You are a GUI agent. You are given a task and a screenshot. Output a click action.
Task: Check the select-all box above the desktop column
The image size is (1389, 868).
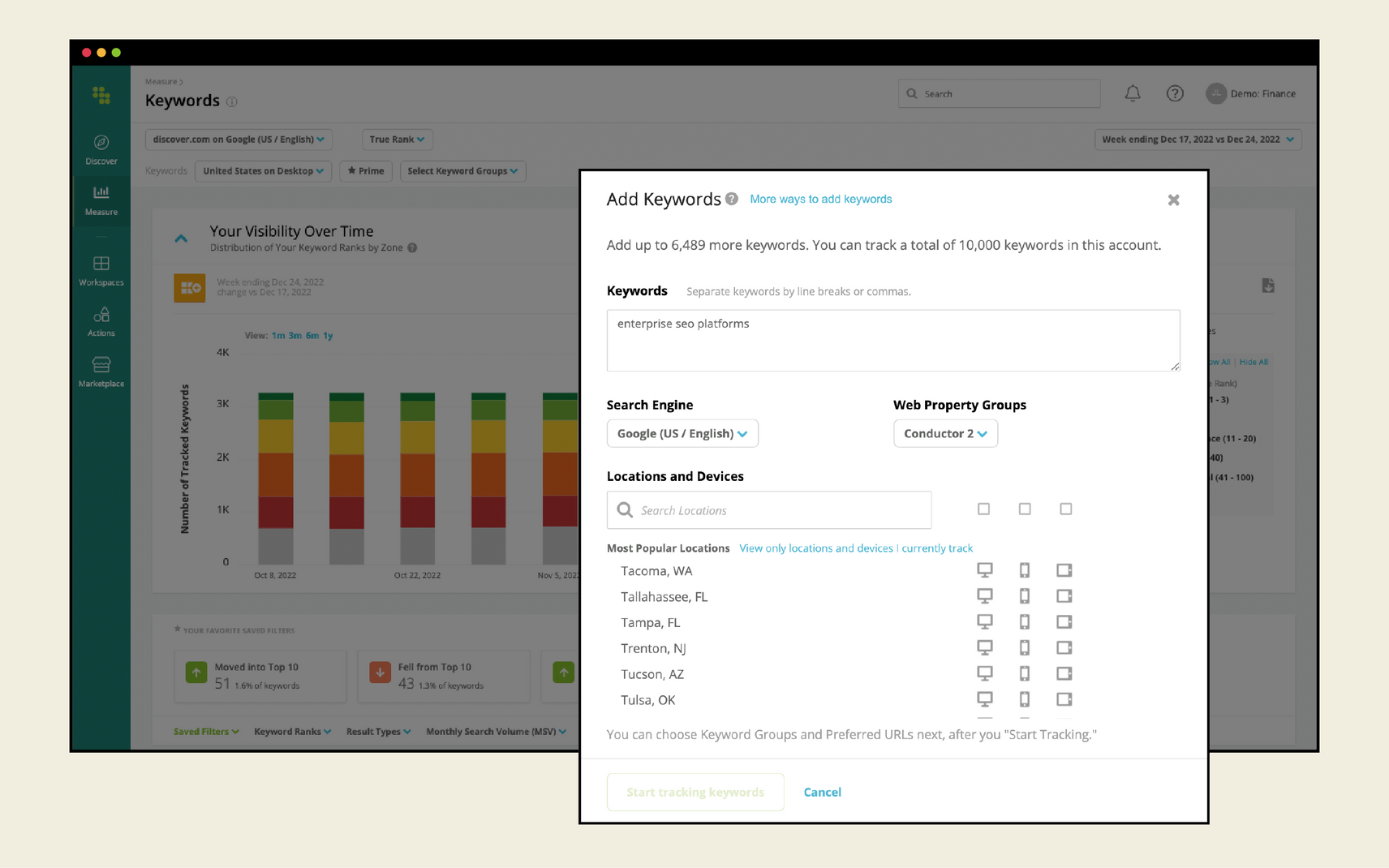click(x=983, y=509)
